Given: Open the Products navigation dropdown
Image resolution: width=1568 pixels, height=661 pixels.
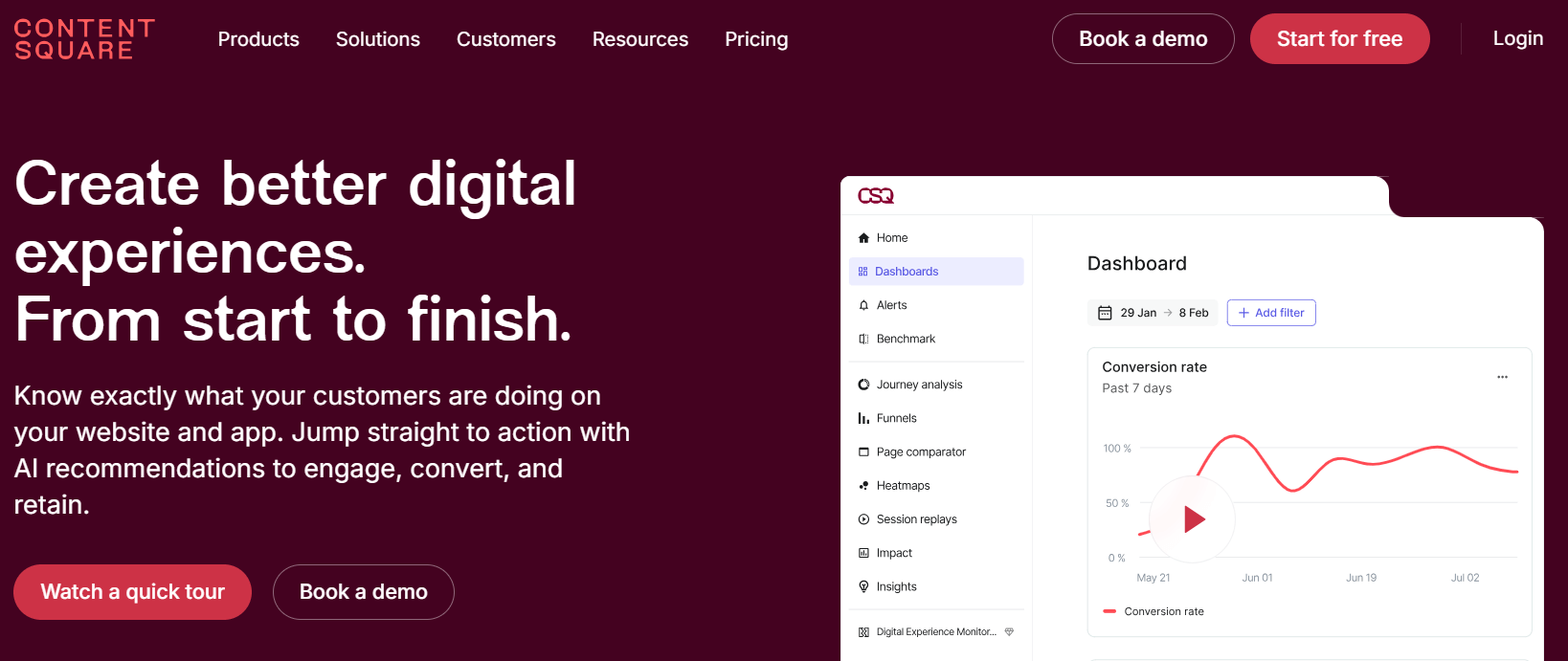Looking at the screenshot, I should pos(258,39).
